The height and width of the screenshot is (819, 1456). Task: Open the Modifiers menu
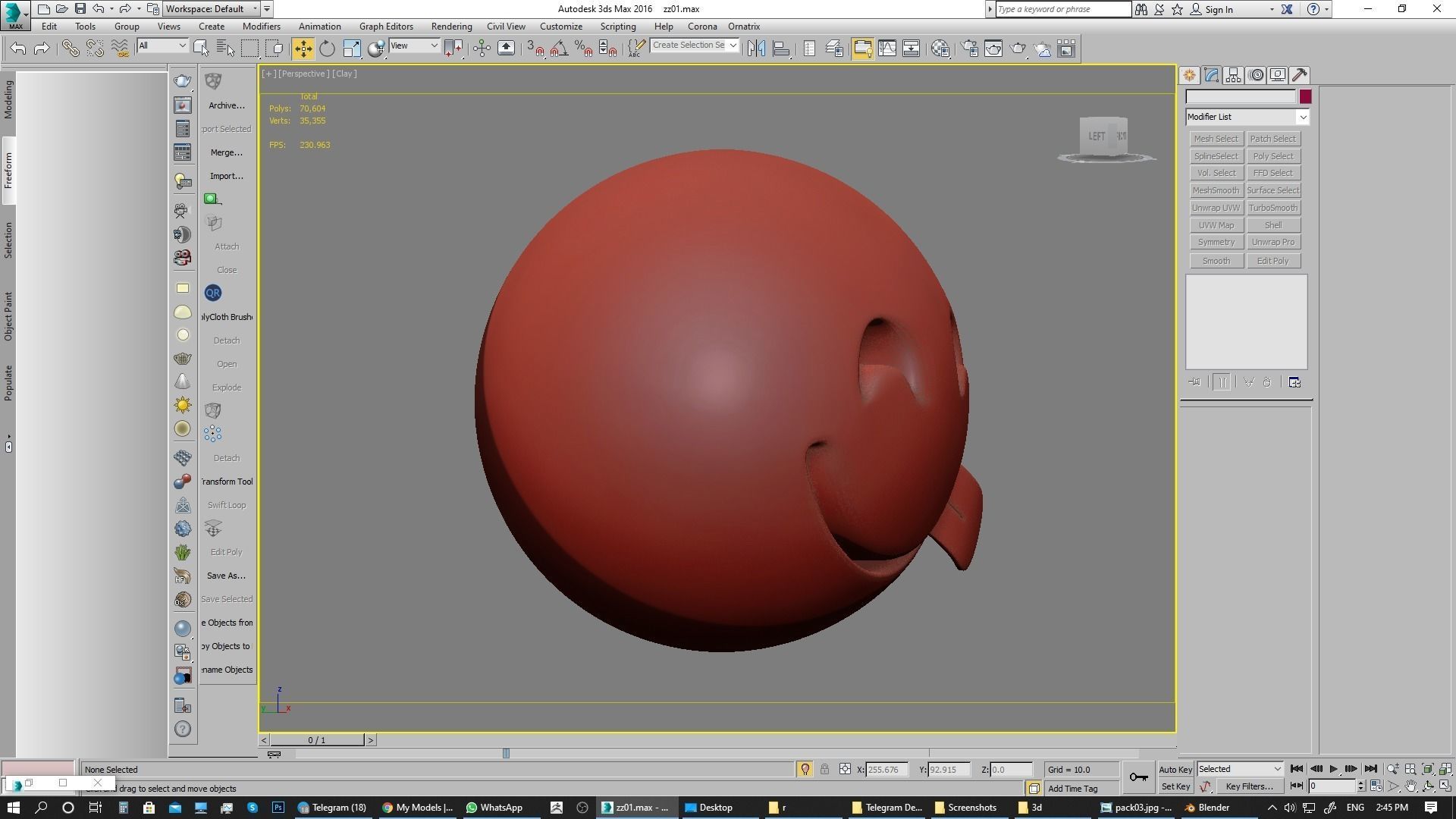tap(262, 26)
